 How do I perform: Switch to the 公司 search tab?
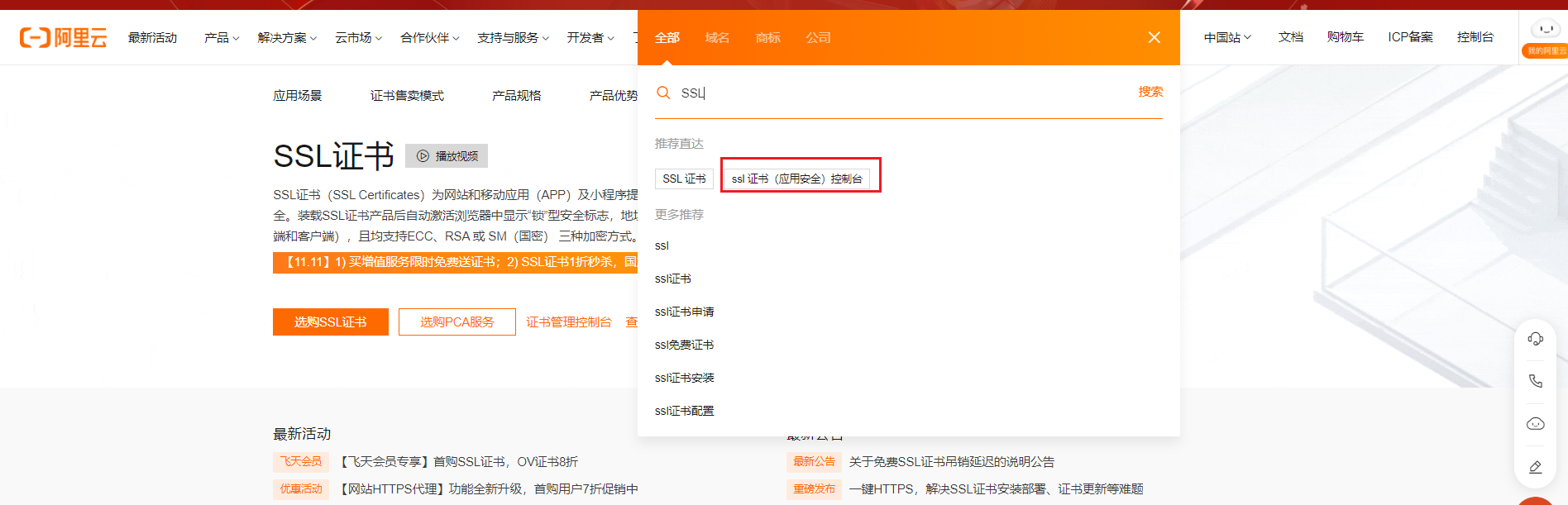[x=819, y=38]
